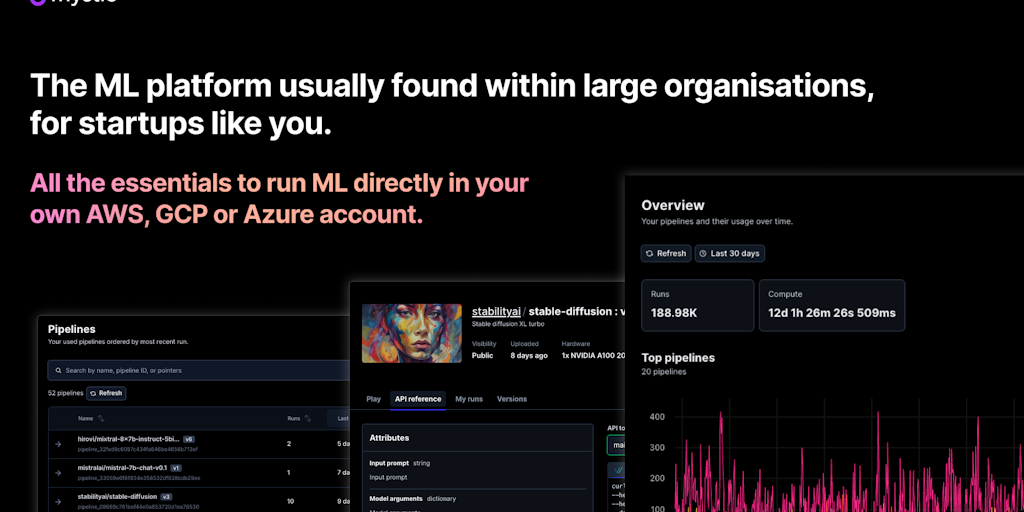Switch to the Play tab
Image resolution: width=1024 pixels, height=512 pixels.
click(x=374, y=399)
